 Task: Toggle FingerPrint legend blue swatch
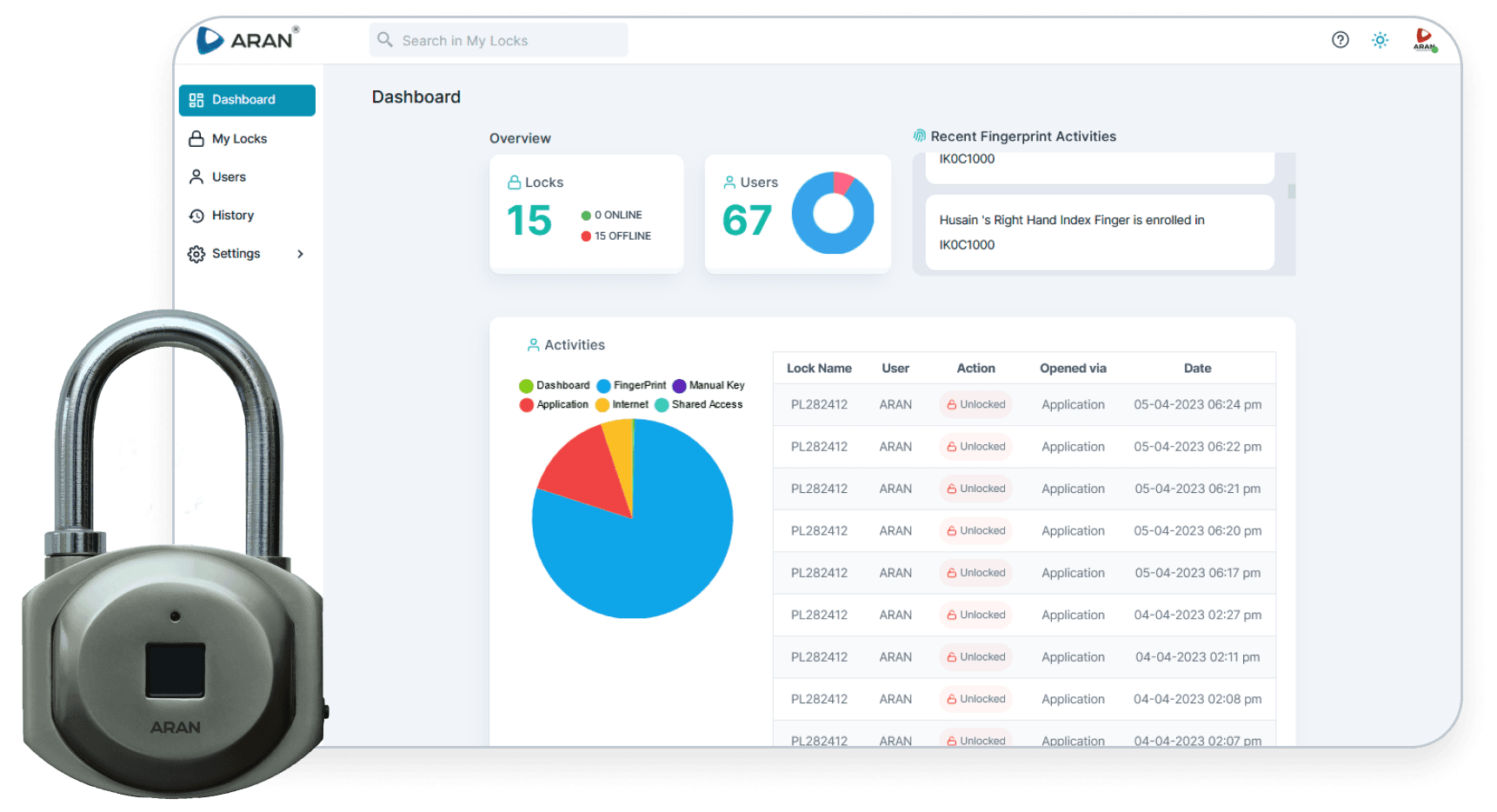pos(603,386)
